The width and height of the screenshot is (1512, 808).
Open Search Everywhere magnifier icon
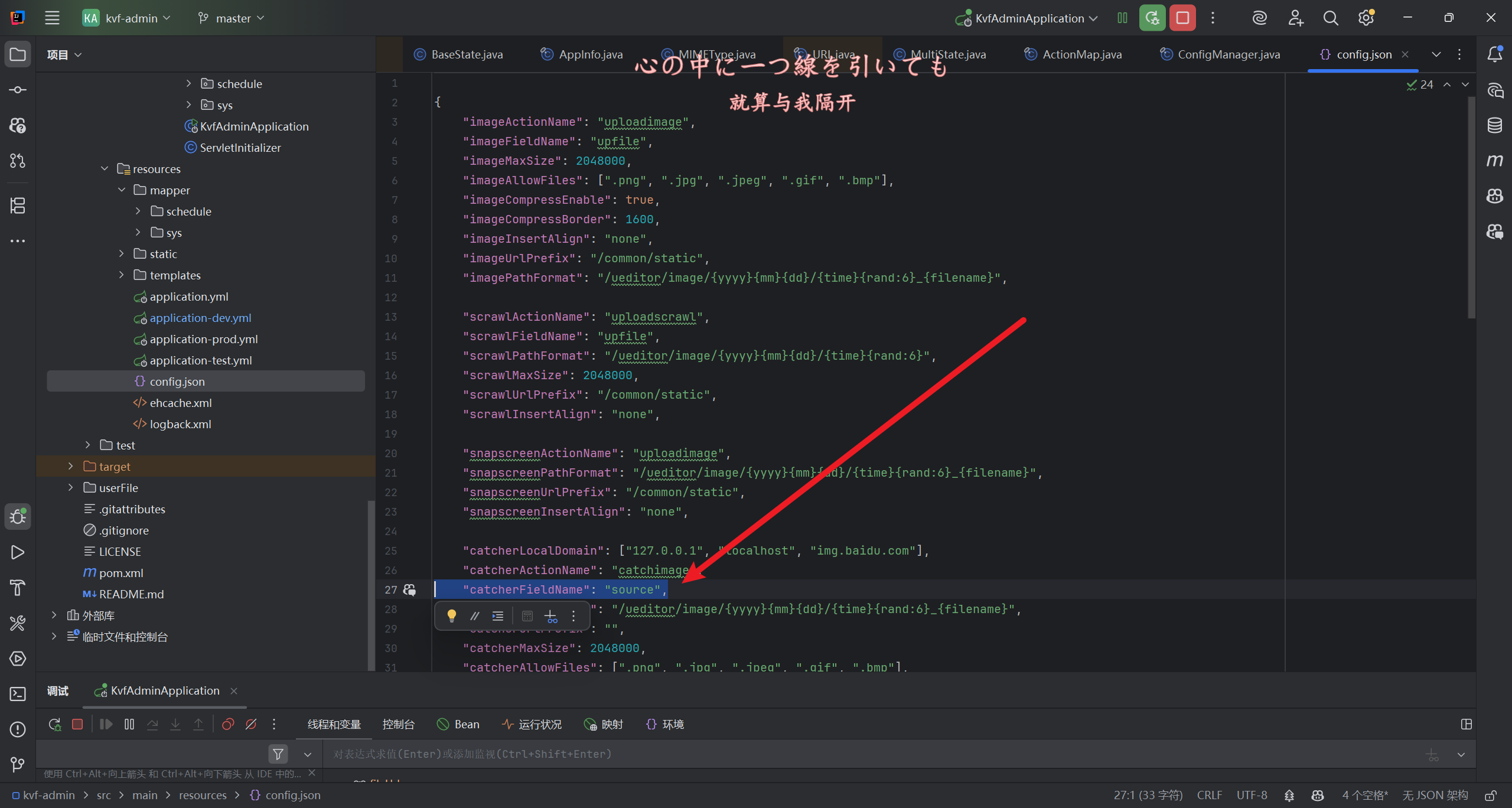1331,18
